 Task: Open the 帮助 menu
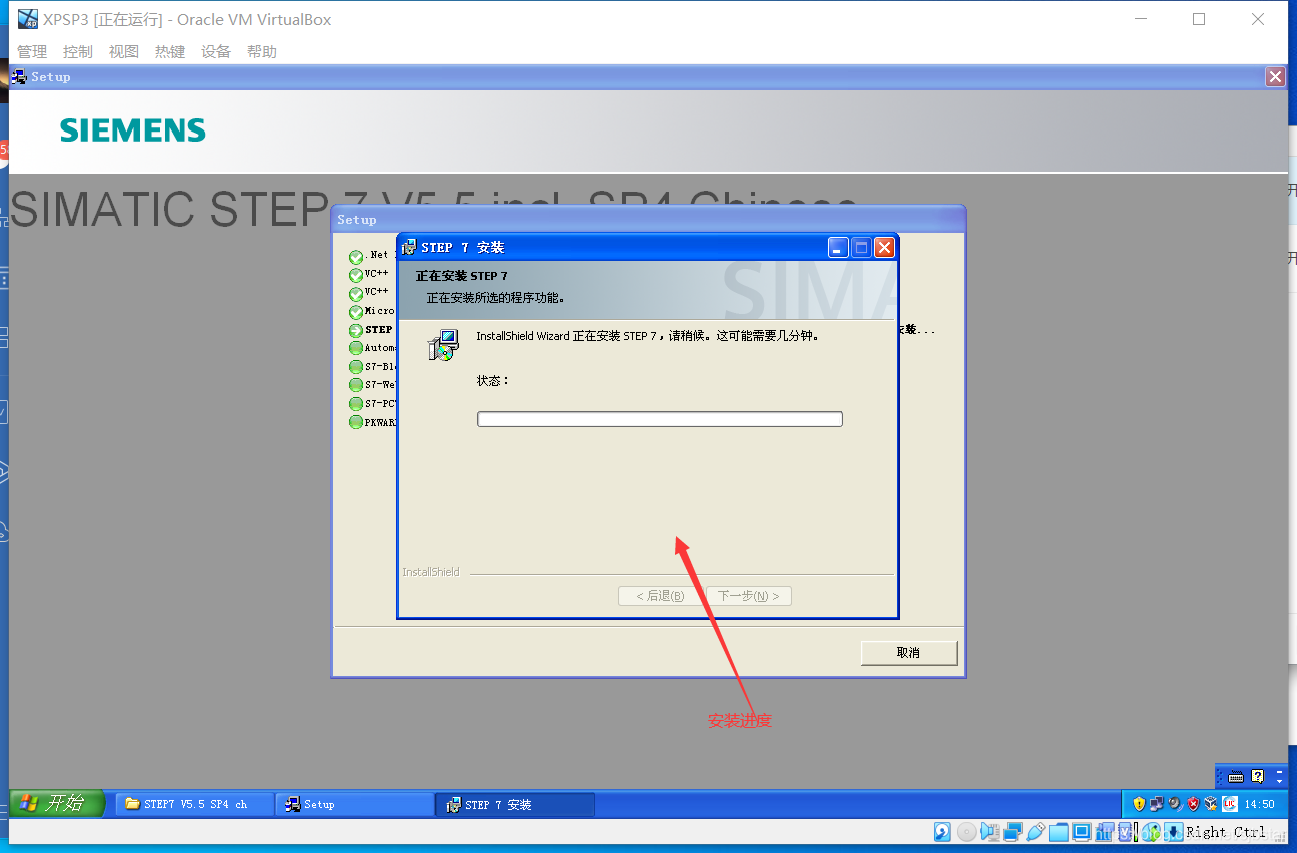pos(262,52)
